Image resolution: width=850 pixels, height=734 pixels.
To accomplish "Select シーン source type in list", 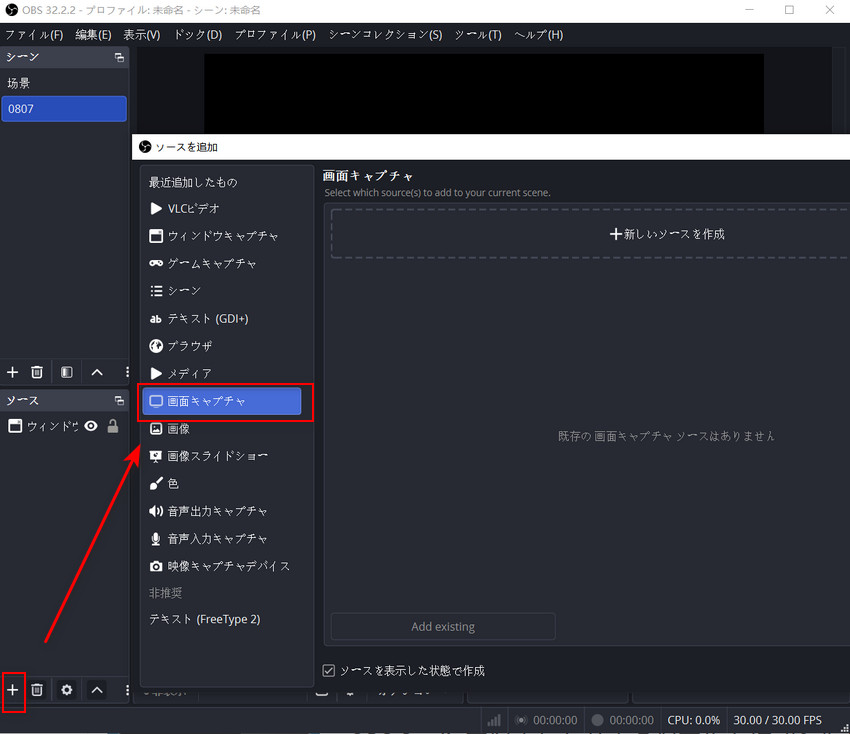I will click(x=222, y=291).
